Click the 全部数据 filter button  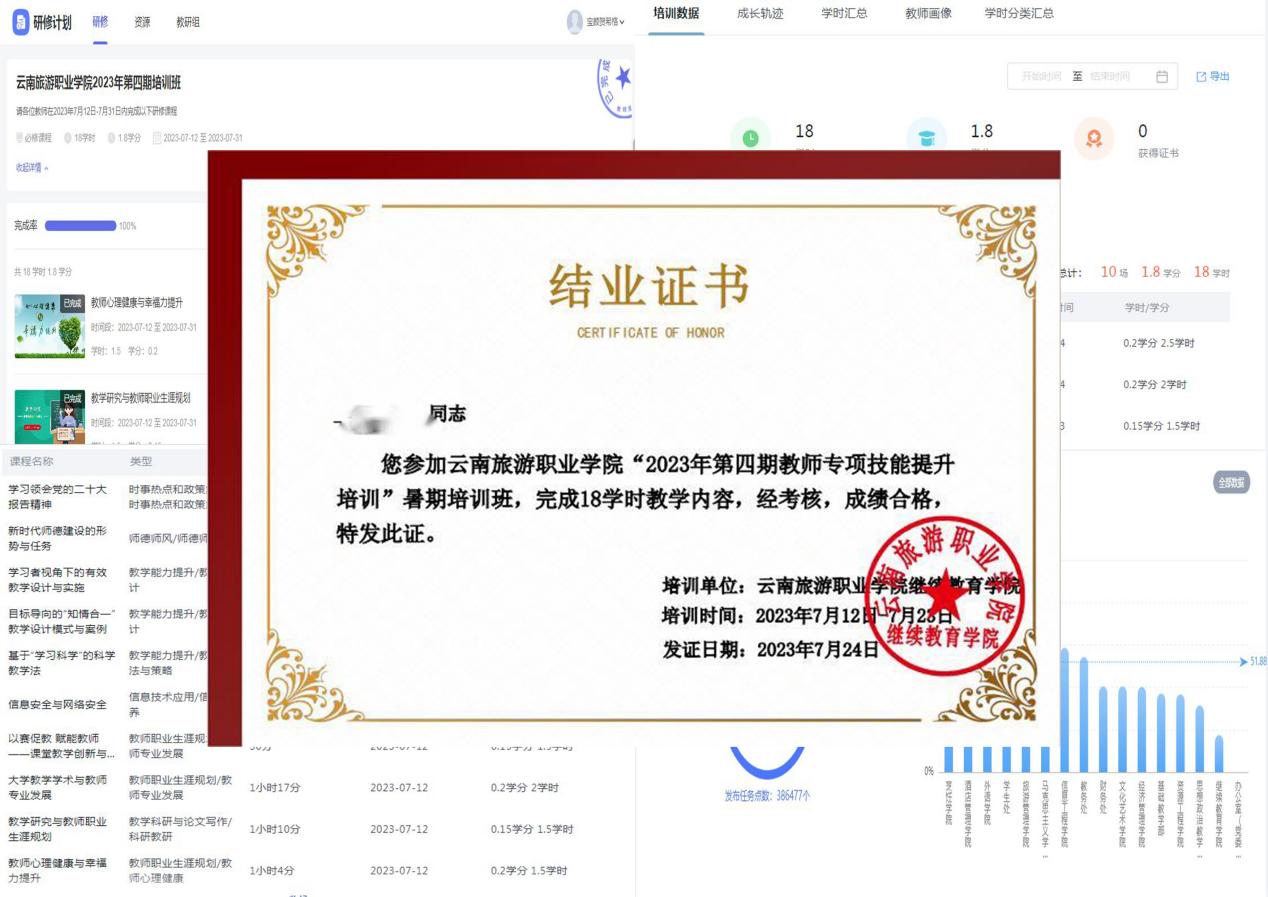(1231, 483)
